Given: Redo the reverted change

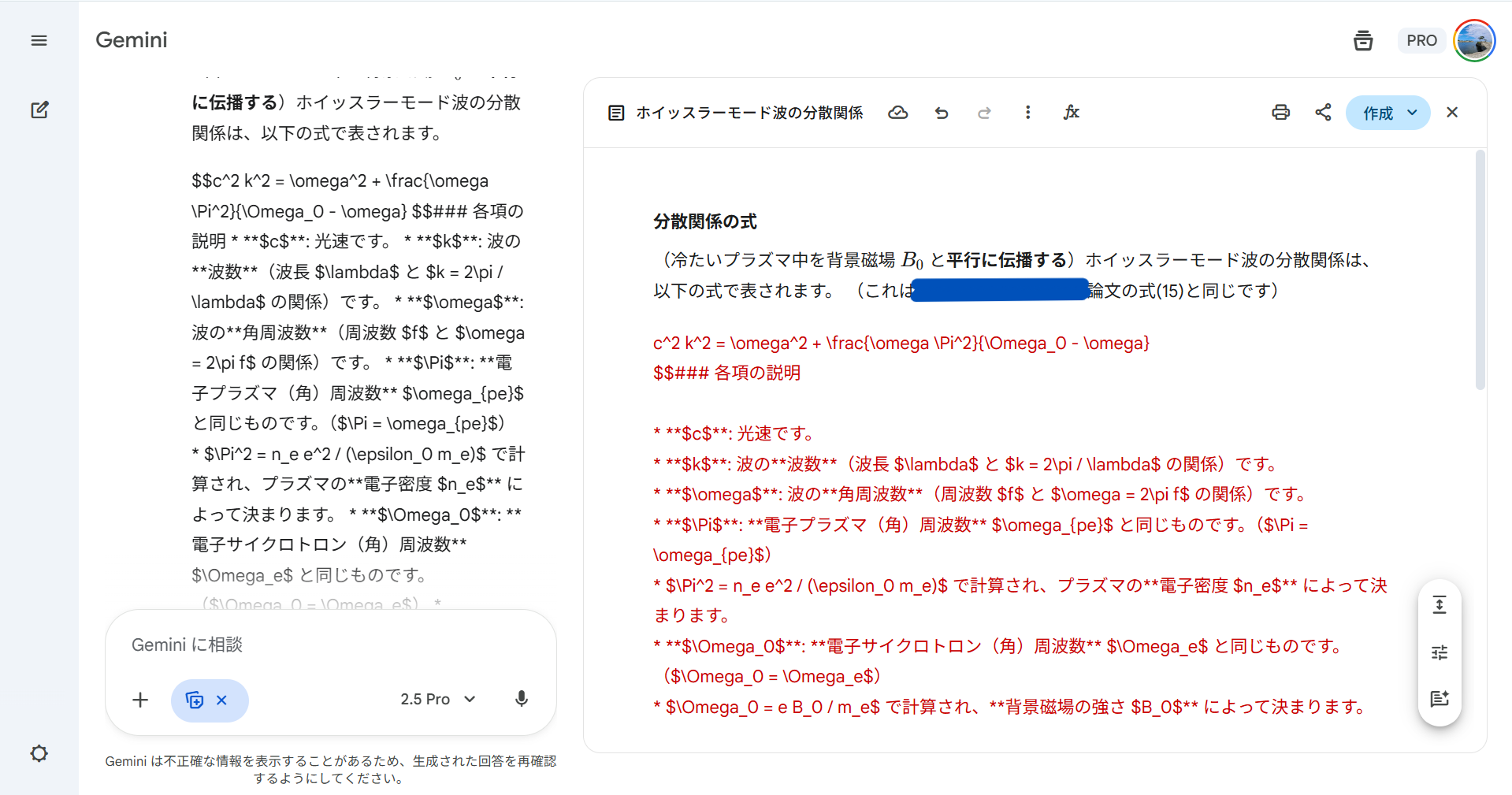Looking at the screenshot, I should point(984,113).
